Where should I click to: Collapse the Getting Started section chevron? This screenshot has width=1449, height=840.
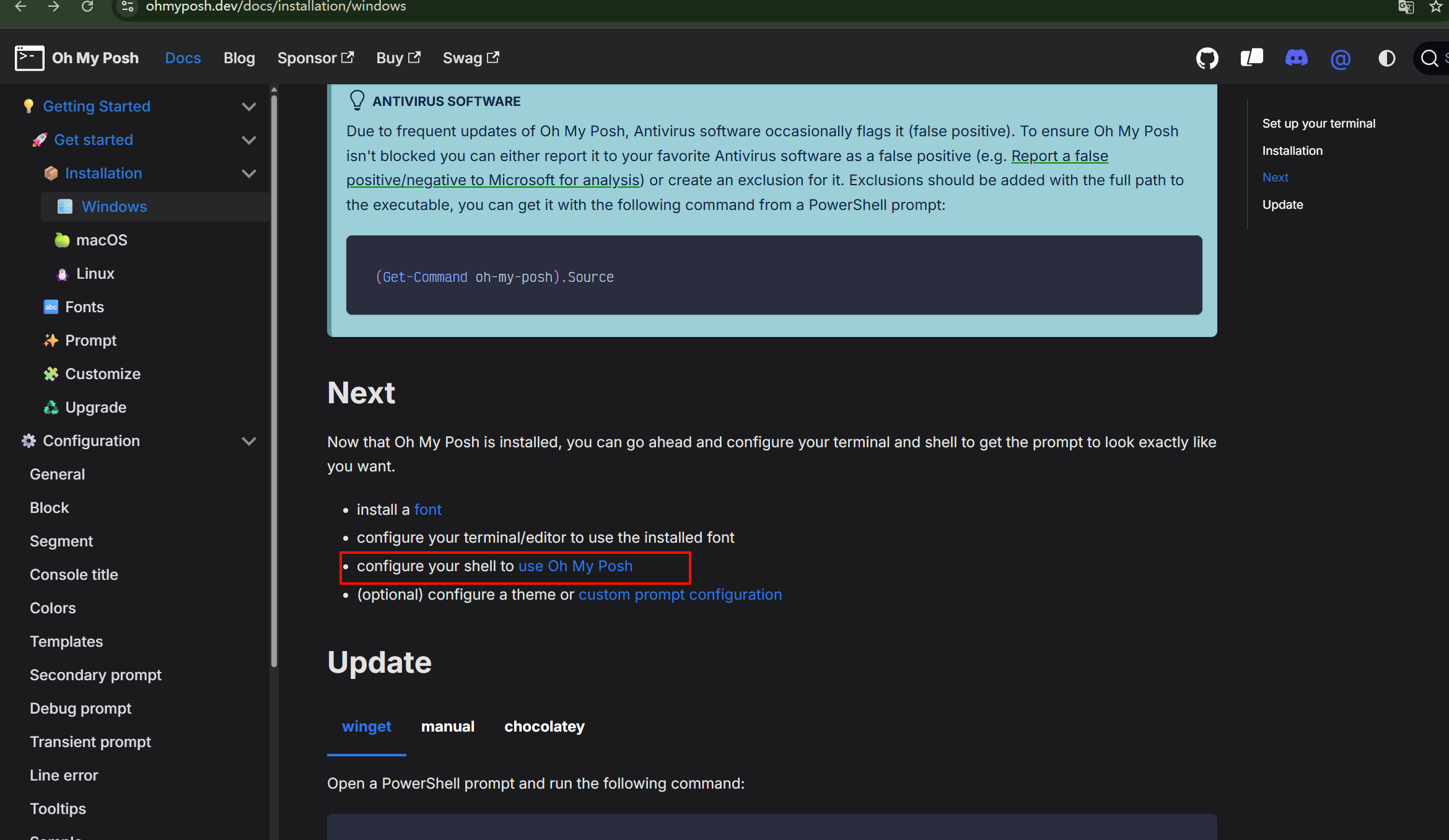[248, 107]
